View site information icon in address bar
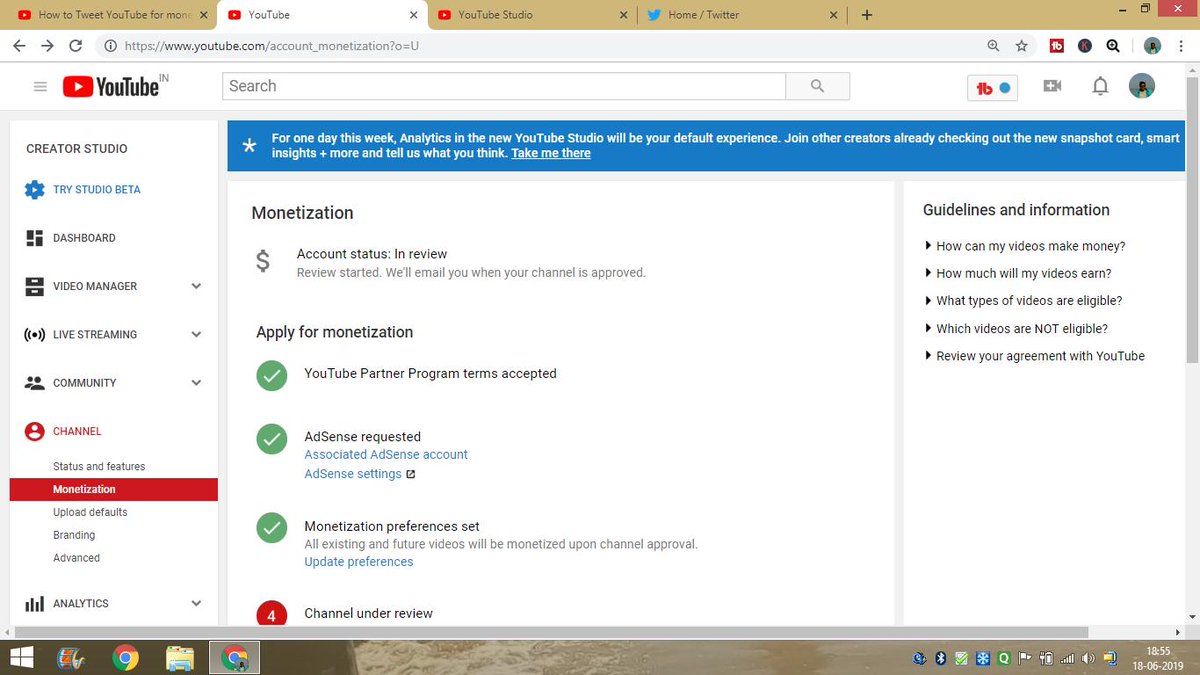The width and height of the screenshot is (1200, 675). pos(109,46)
